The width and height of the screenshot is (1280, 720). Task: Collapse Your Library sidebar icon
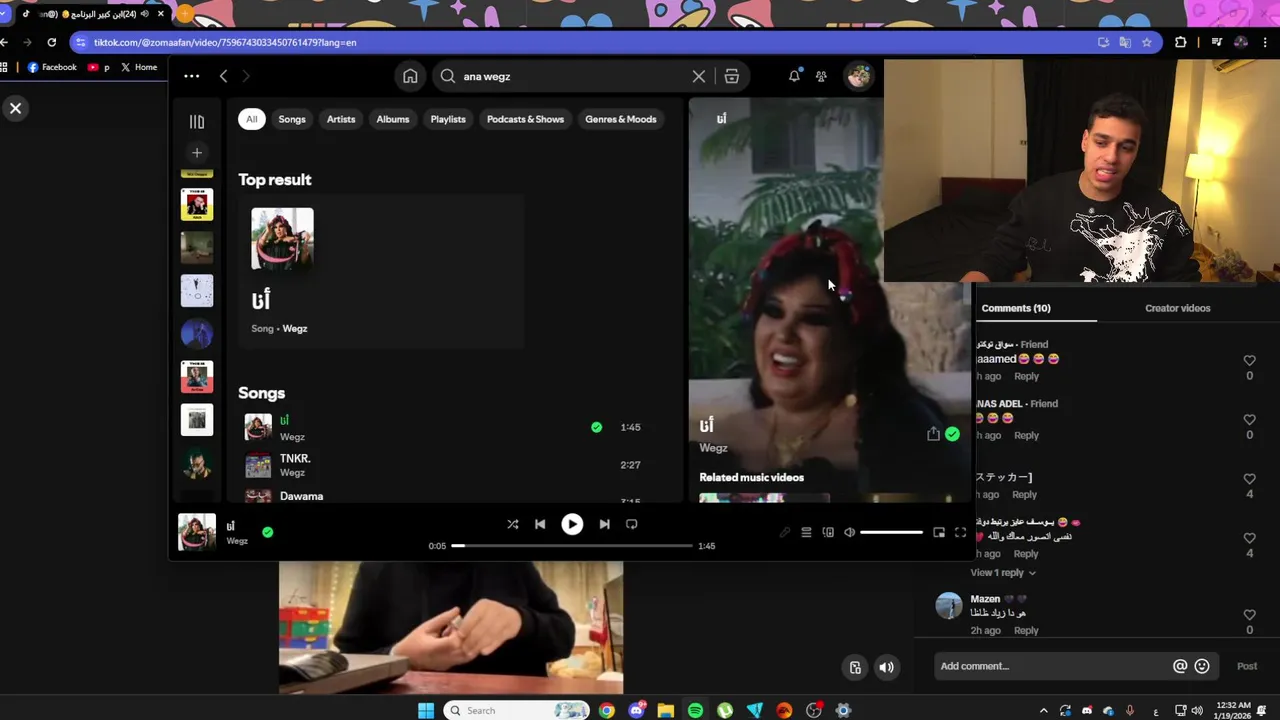pos(197,122)
